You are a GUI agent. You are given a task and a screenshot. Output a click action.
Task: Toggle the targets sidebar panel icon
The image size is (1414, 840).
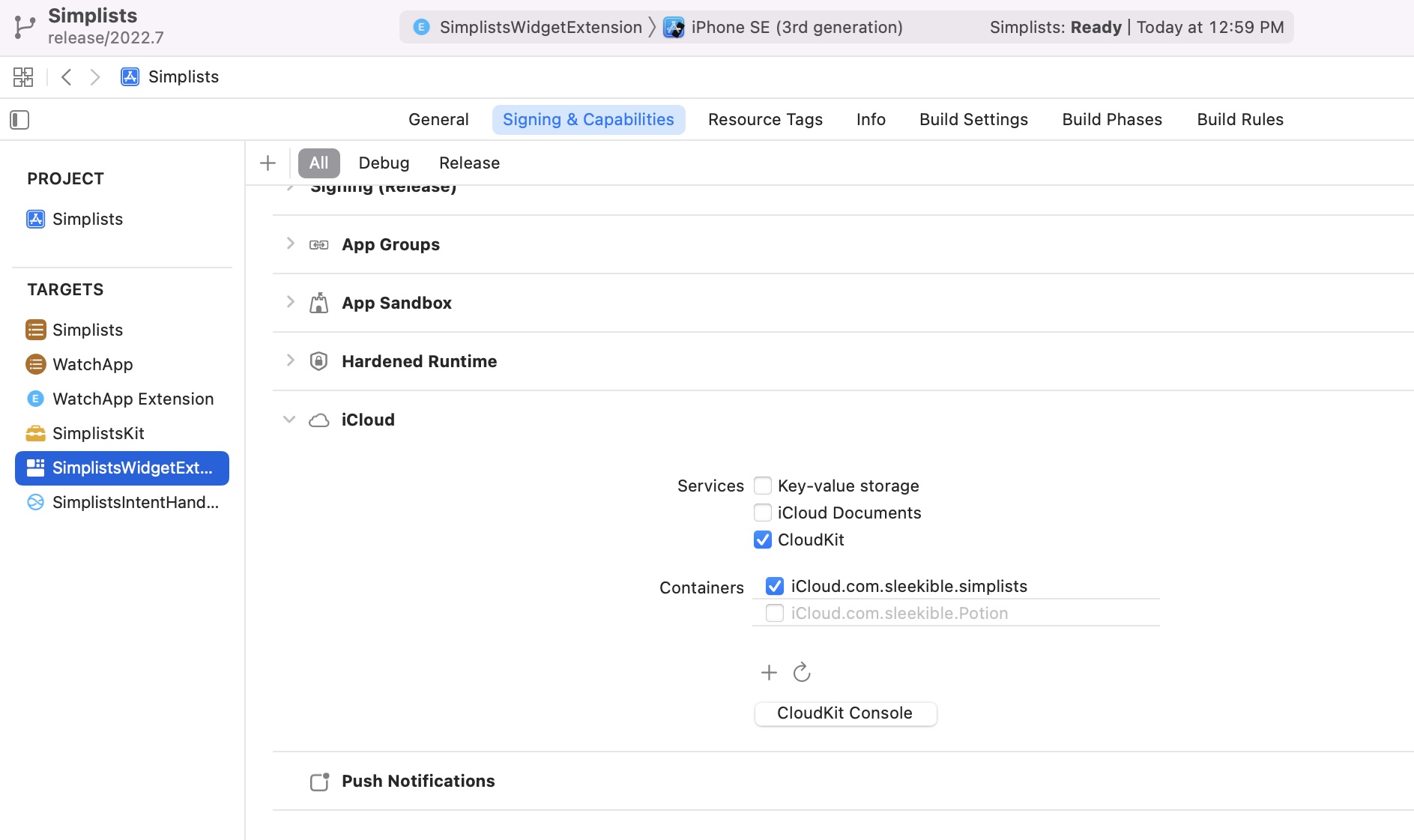[x=19, y=120]
